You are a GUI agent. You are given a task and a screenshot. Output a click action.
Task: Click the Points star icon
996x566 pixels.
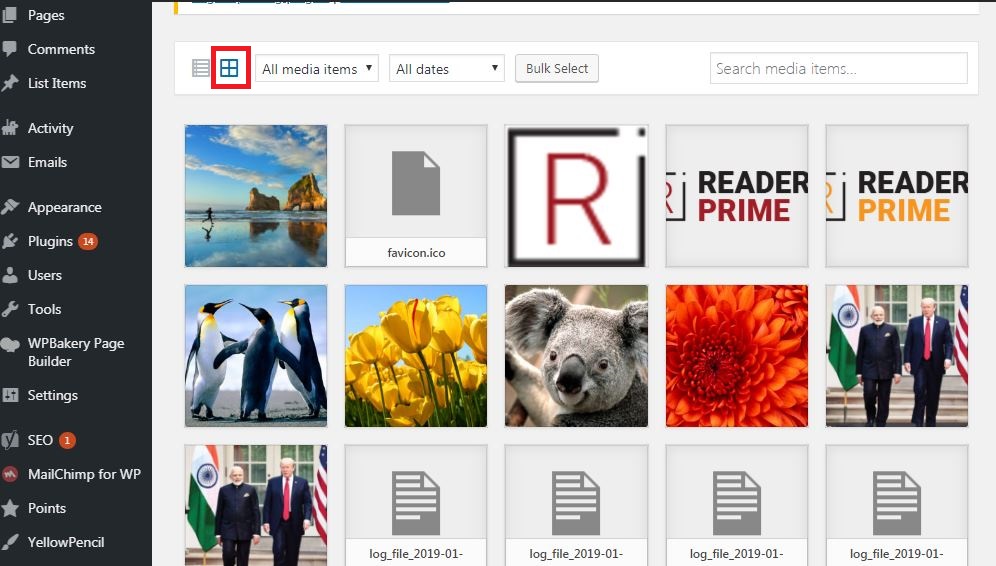tap(10, 508)
